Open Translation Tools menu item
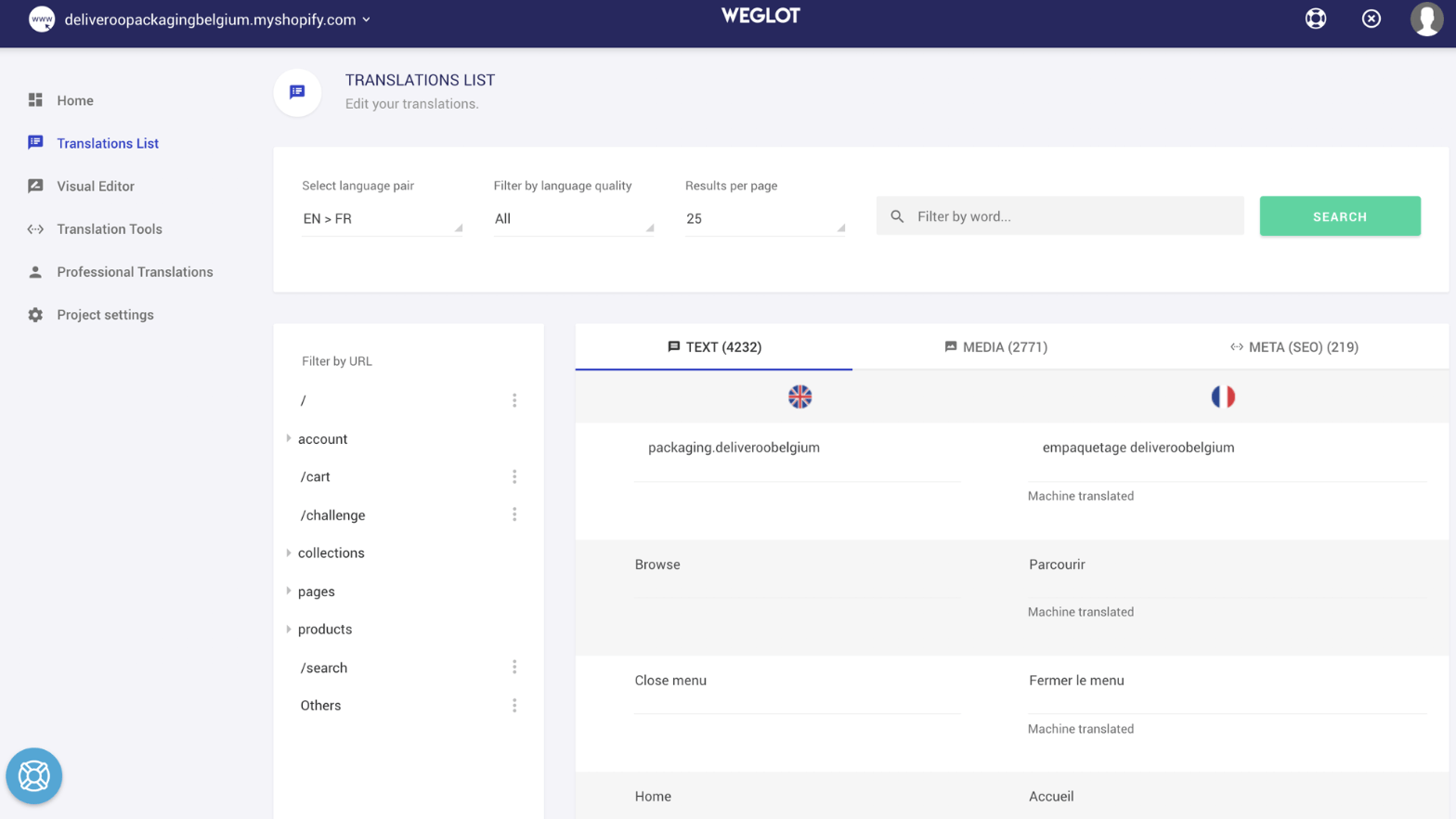This screenshot has width=1456, height=819. (x=110, y=228)
